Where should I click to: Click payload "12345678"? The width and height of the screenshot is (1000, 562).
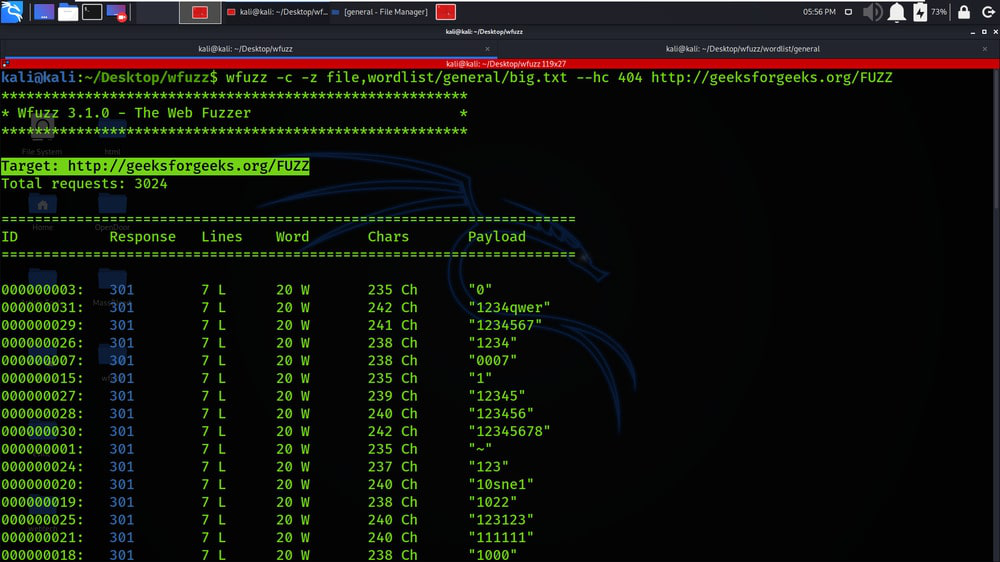click(509, 432)
